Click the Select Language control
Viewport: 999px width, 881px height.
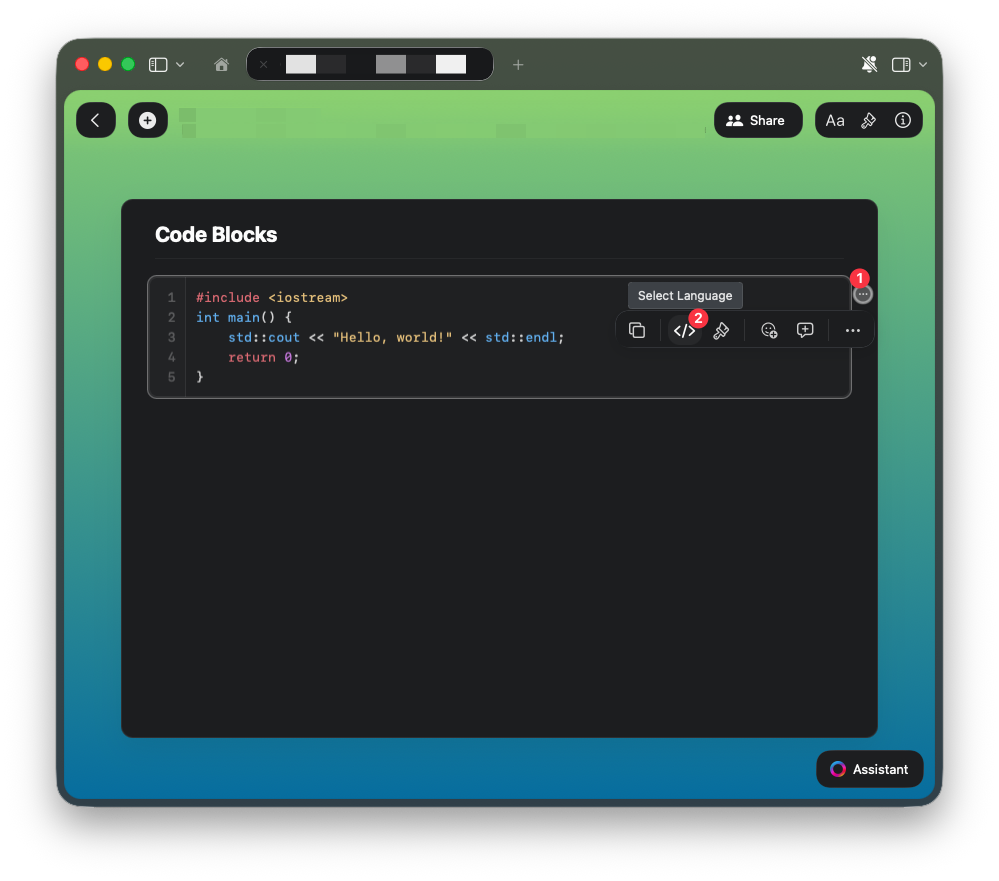pos(685,295)
